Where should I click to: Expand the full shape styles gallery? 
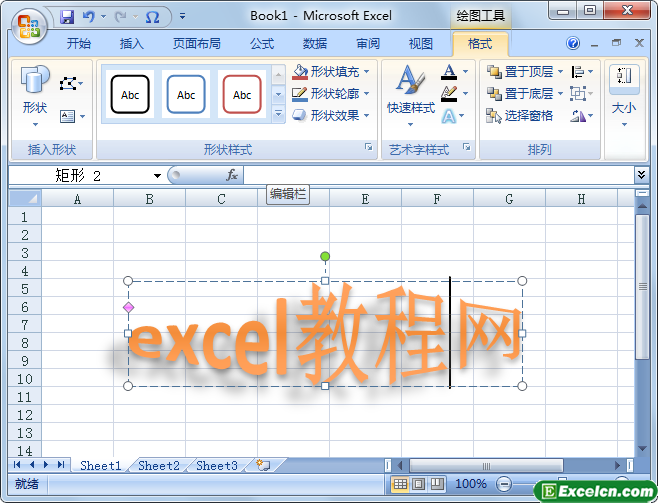(278, 114)
